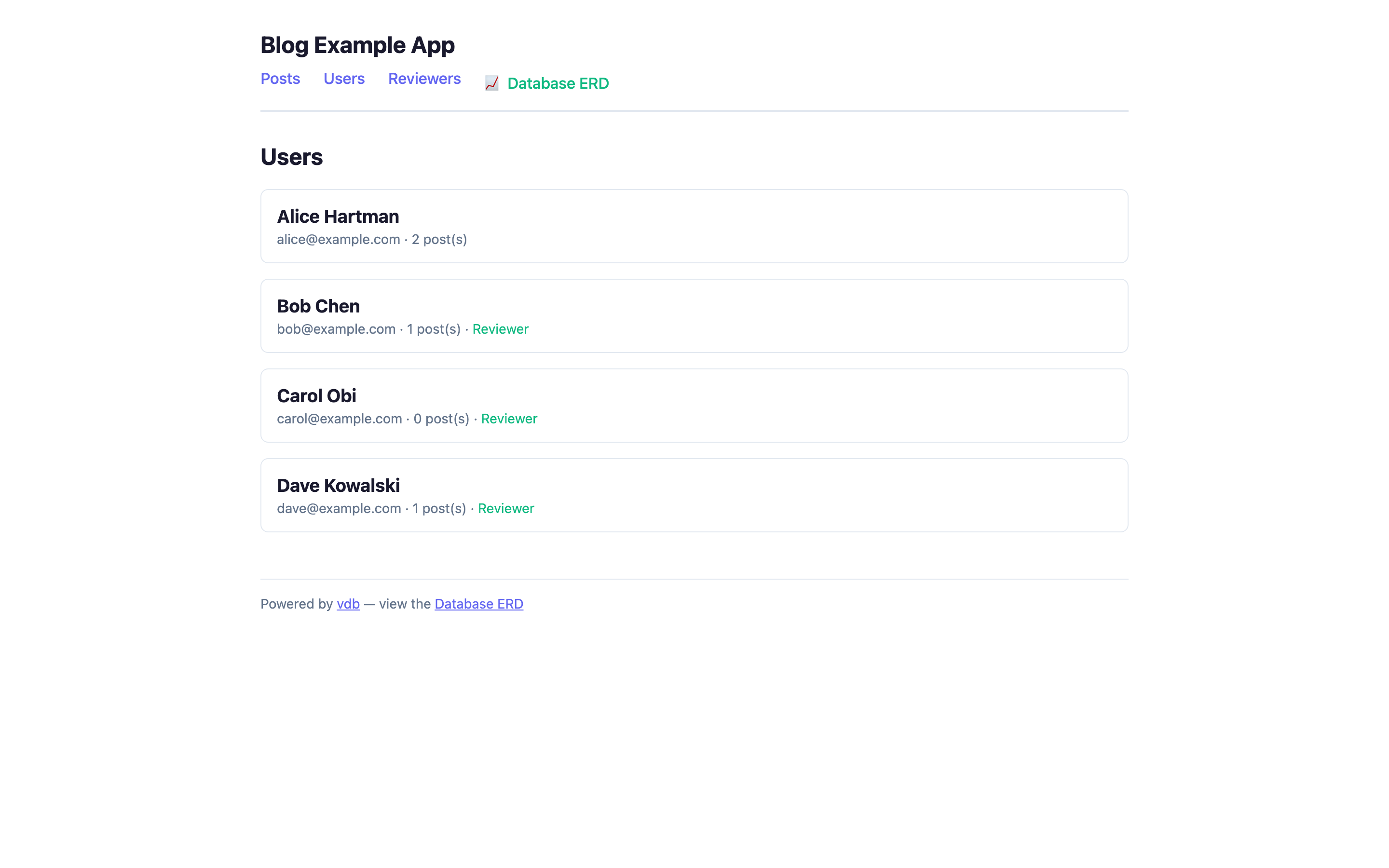This screenshot has height=868, width=1389.
Task: Click the Database ERD link in the footer
Action: click(479, 604)
